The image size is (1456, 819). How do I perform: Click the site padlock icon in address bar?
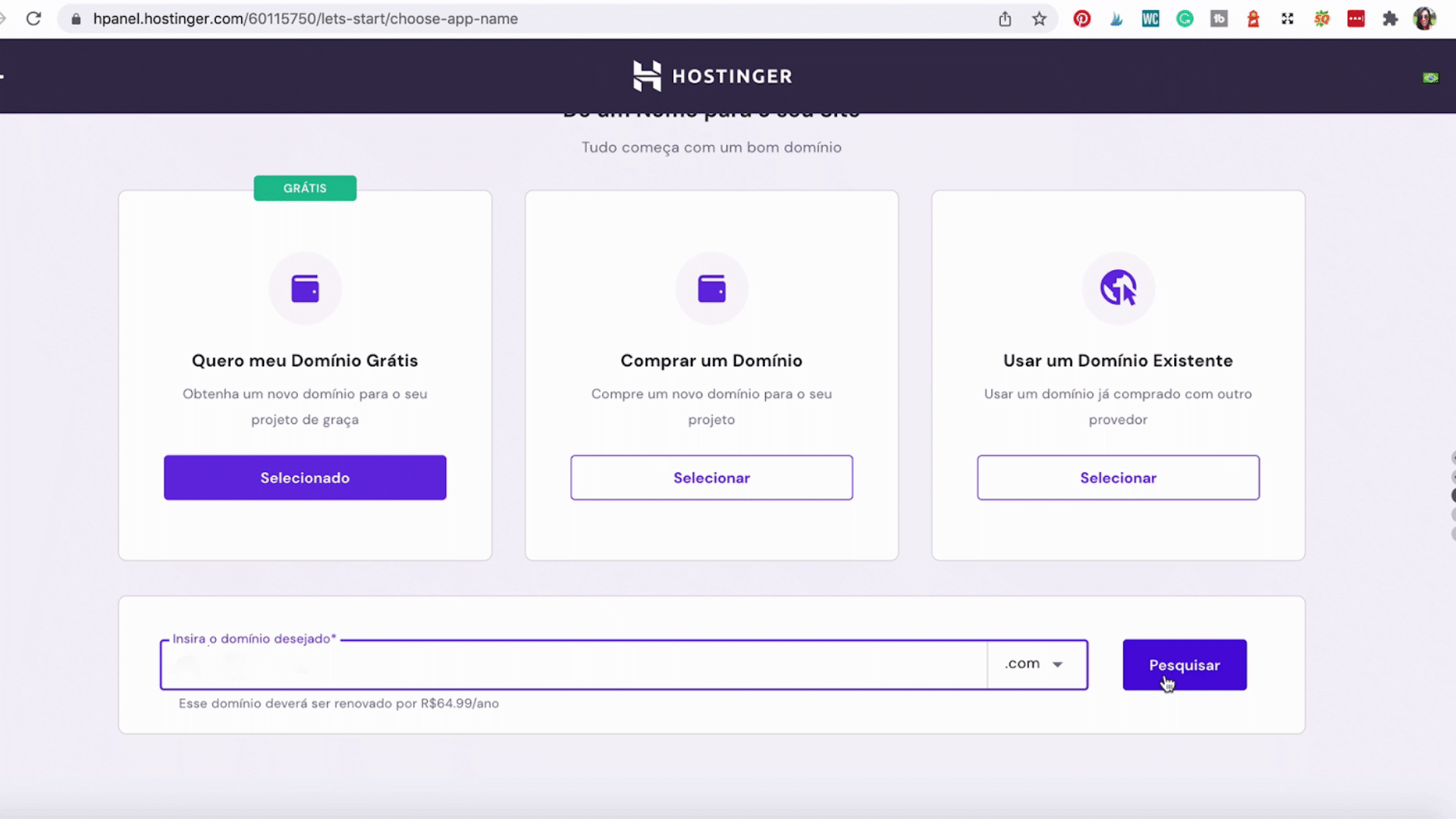(76, 19)
